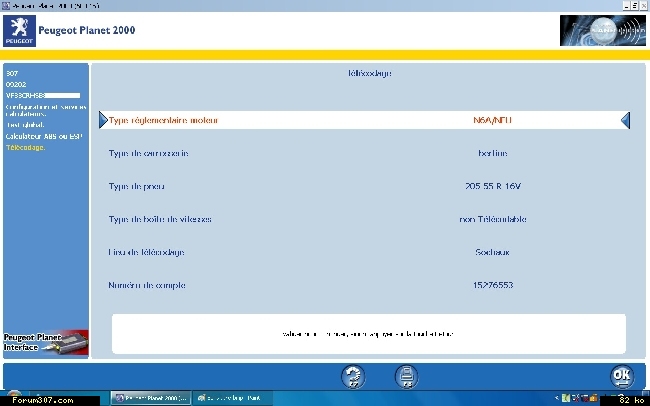Switch to the Paint taskbar button

[232, 398]
